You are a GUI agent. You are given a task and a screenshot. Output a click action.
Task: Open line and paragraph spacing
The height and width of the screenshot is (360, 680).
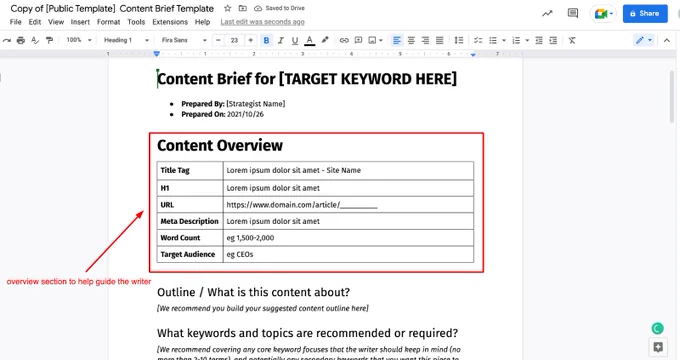coord(459,40)
